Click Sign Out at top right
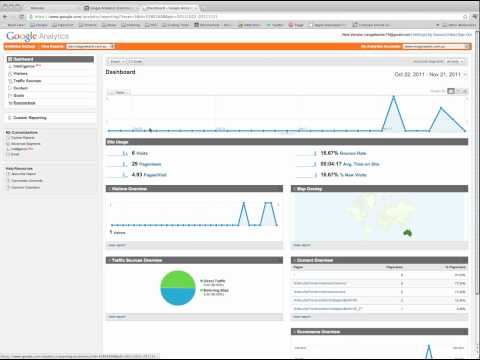This screenshot has height=360, width=480. pos(466,35)
